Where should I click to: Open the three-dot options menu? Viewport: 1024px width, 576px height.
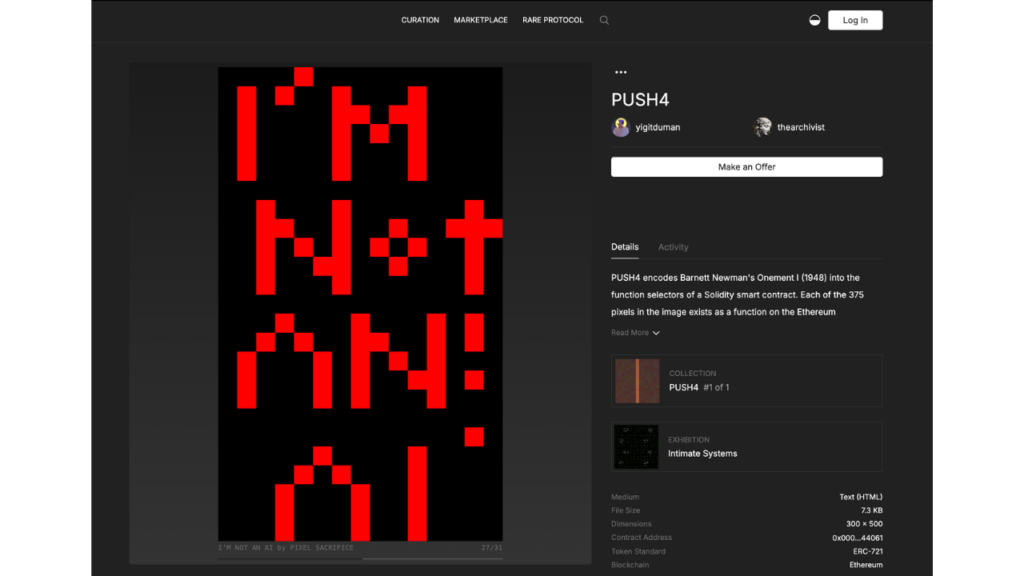point(621,72)
